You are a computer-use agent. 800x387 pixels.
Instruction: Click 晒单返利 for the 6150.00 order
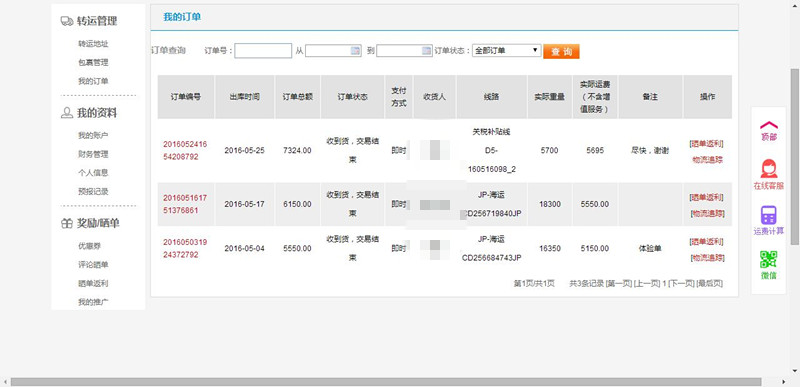click(707, 197)
